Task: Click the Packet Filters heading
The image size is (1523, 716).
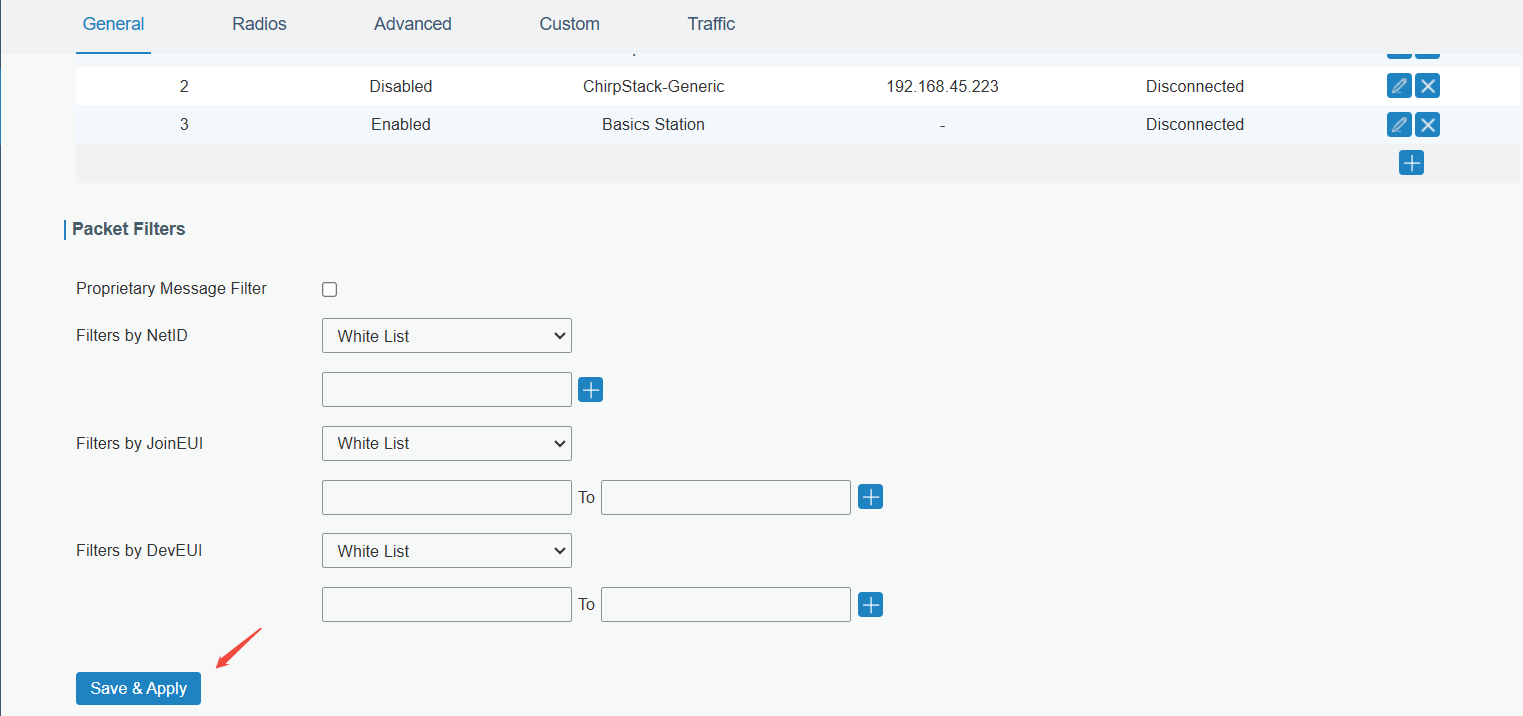Action: pyautogui.click(x=129, y=229)
